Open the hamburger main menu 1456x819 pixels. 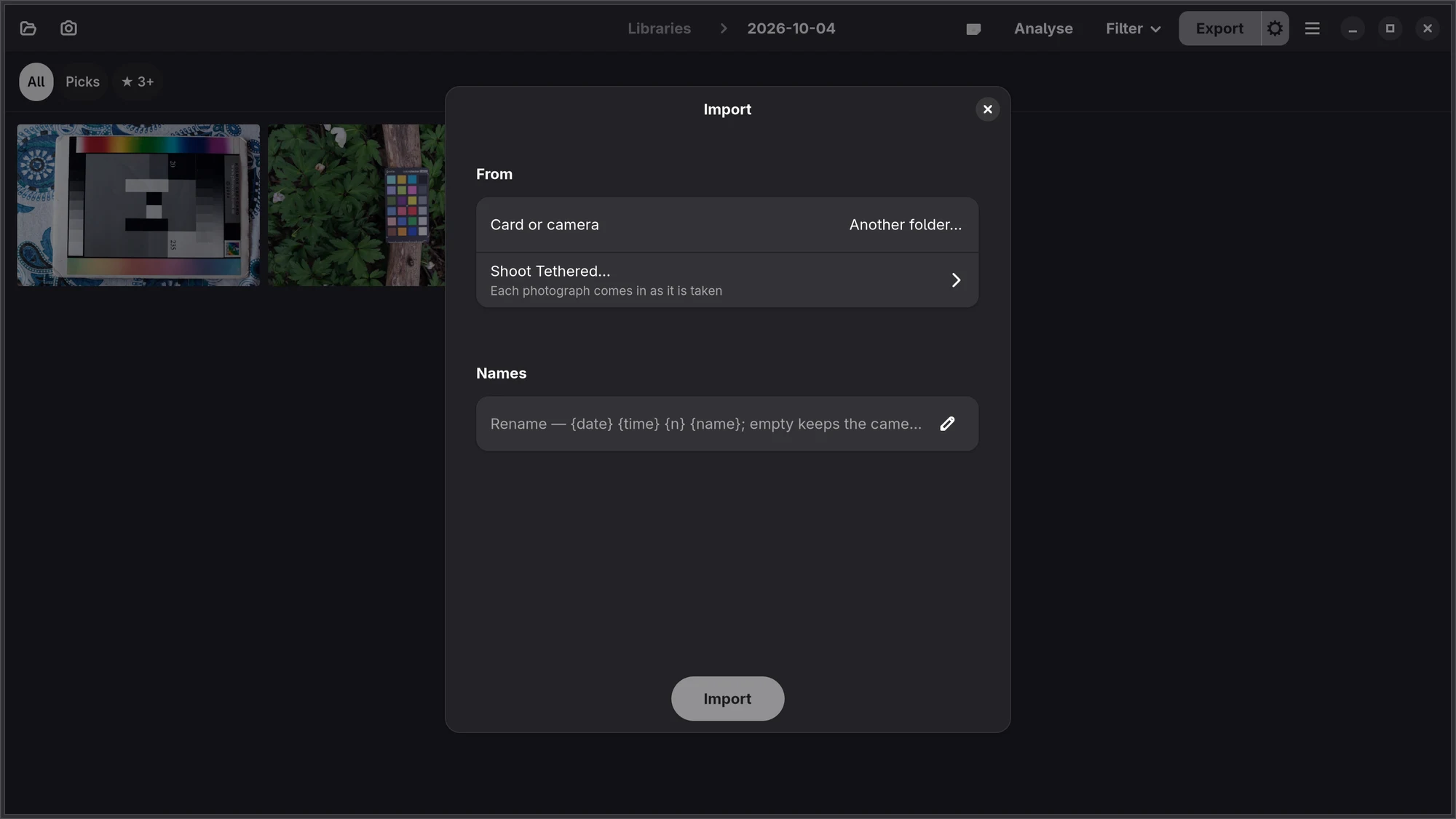(1313, 28)
